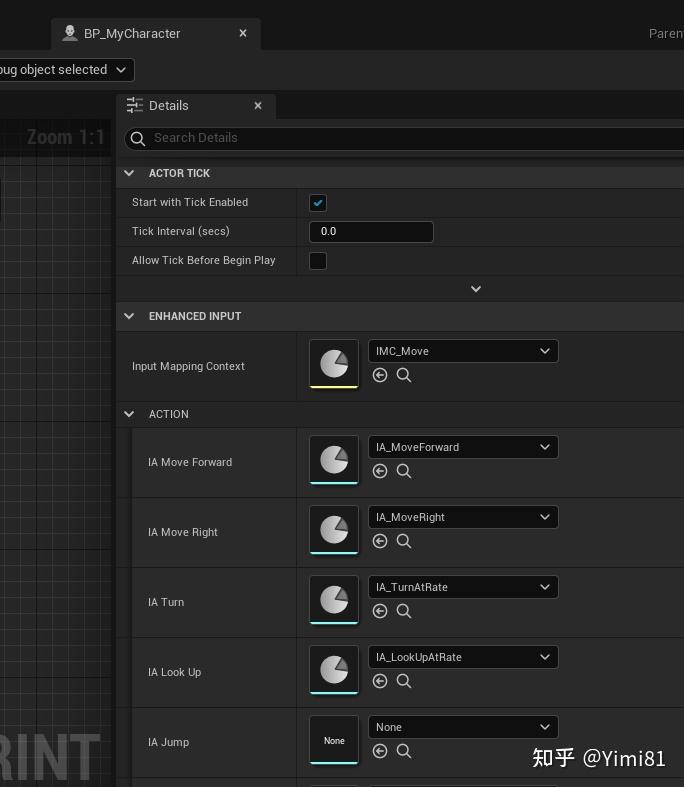Disable Start with Tick Enabled checkbox
684x787 pixels.
click(318, 203)
